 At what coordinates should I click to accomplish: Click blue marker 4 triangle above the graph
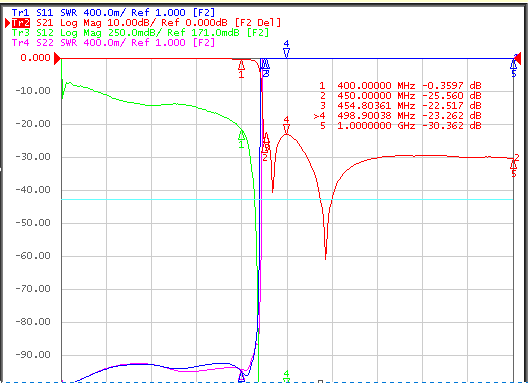[x=286, y=53]
